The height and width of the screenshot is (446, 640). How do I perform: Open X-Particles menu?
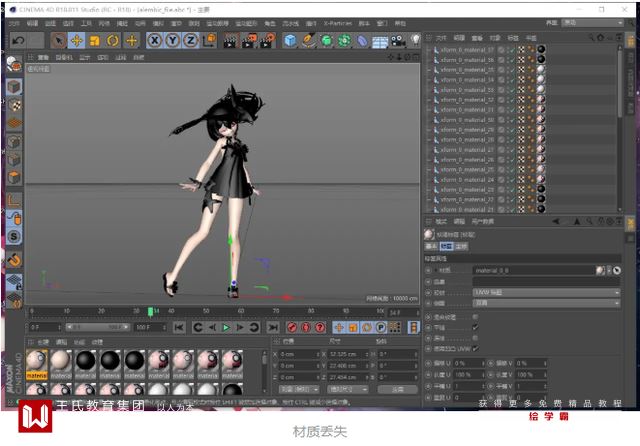[337, 23]
